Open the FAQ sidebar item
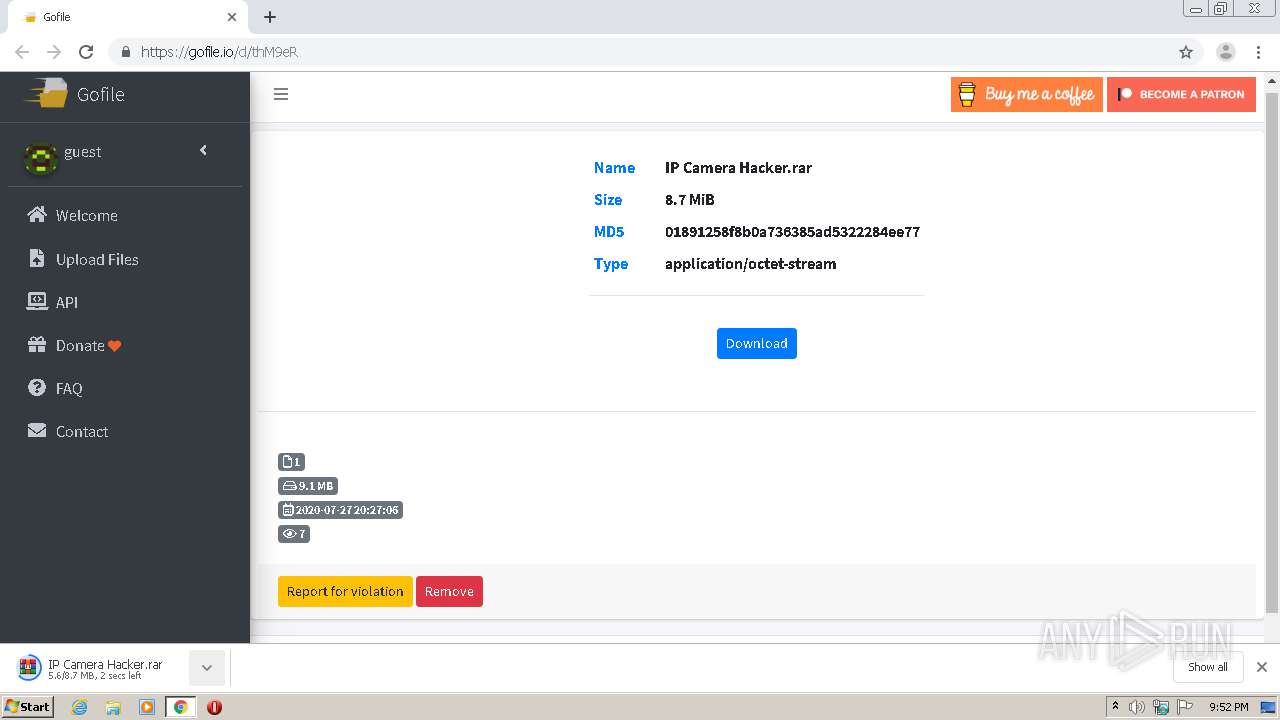Screen dimensions: 1280x720 pos(125,388)
